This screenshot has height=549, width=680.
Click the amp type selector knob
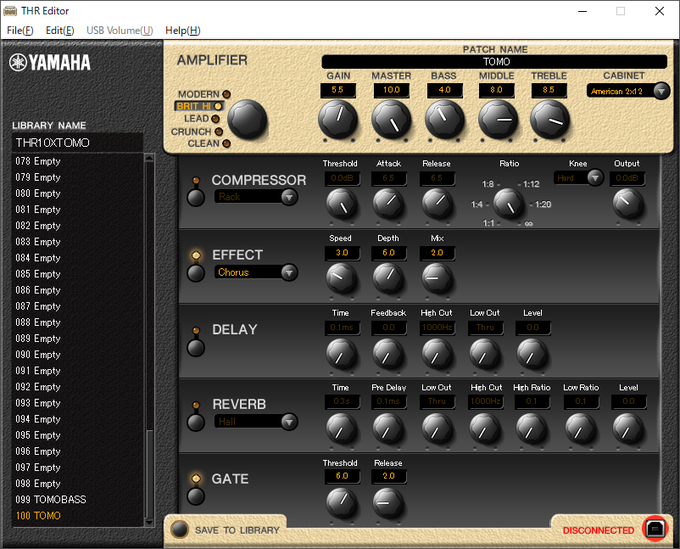tap(247, 119)
